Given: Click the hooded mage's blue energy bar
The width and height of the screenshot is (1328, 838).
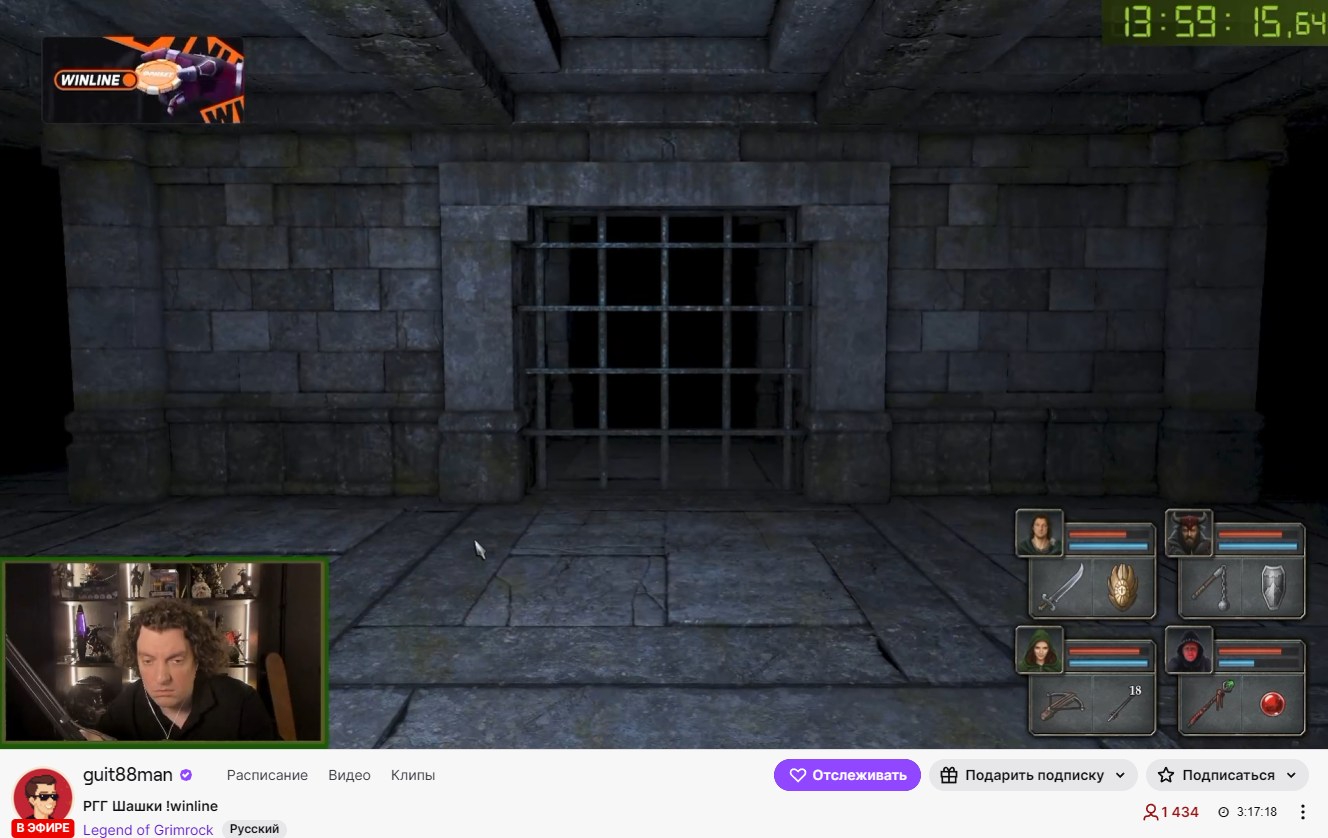Looking at the screenshot, I should point(1258,663).
